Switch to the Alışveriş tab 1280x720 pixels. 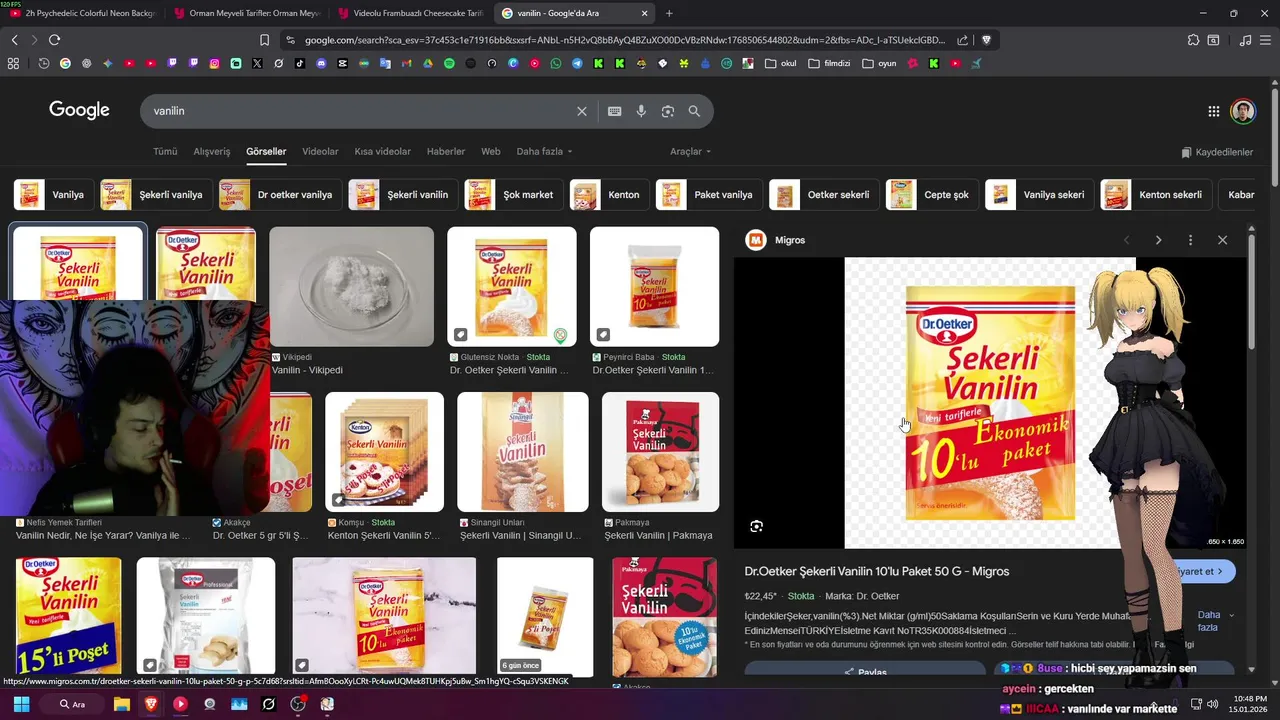point(211,152)
